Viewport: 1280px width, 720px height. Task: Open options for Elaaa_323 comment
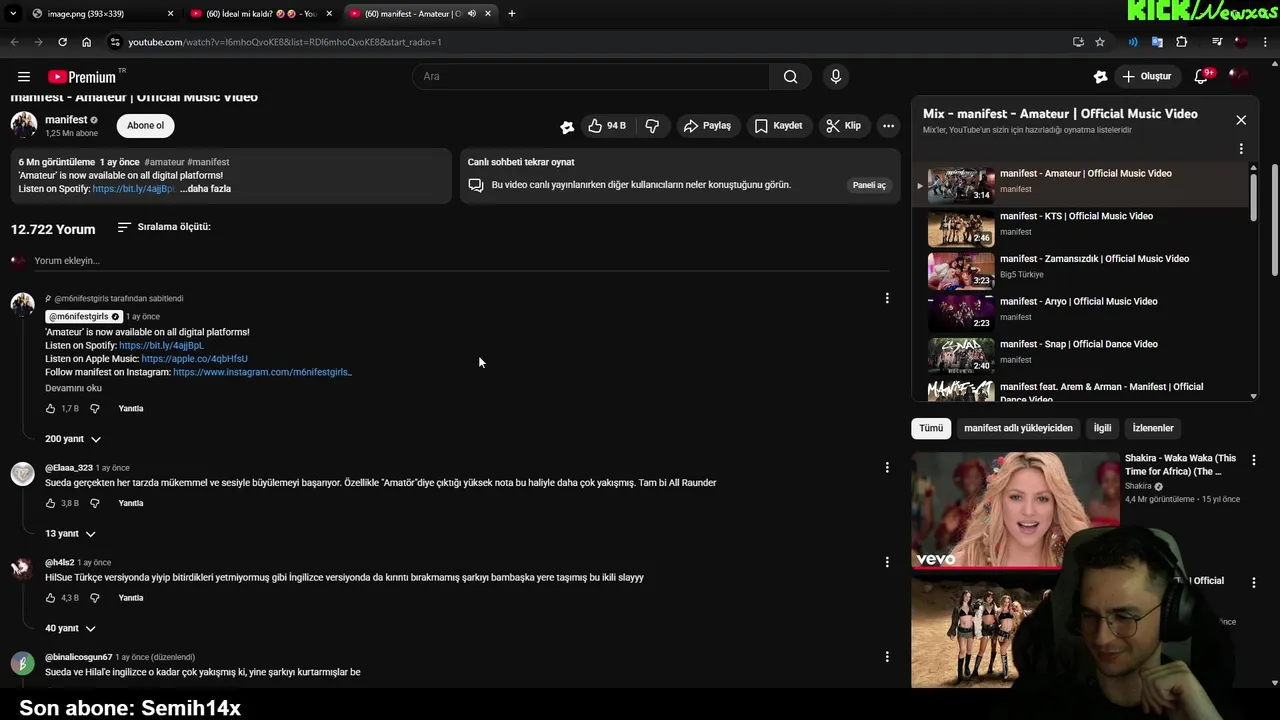pos(887,467)
